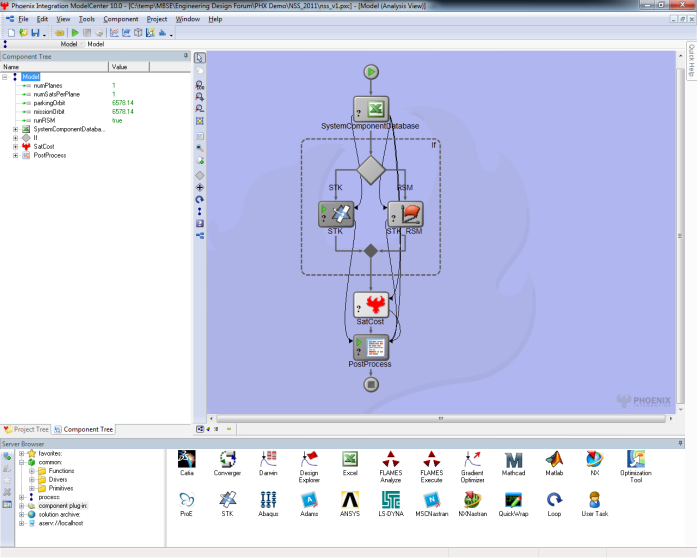The width and height of the screenshot is (697, 558).
Task: Click the PostProcess node in workflow canvas
Action: (371, 347)
